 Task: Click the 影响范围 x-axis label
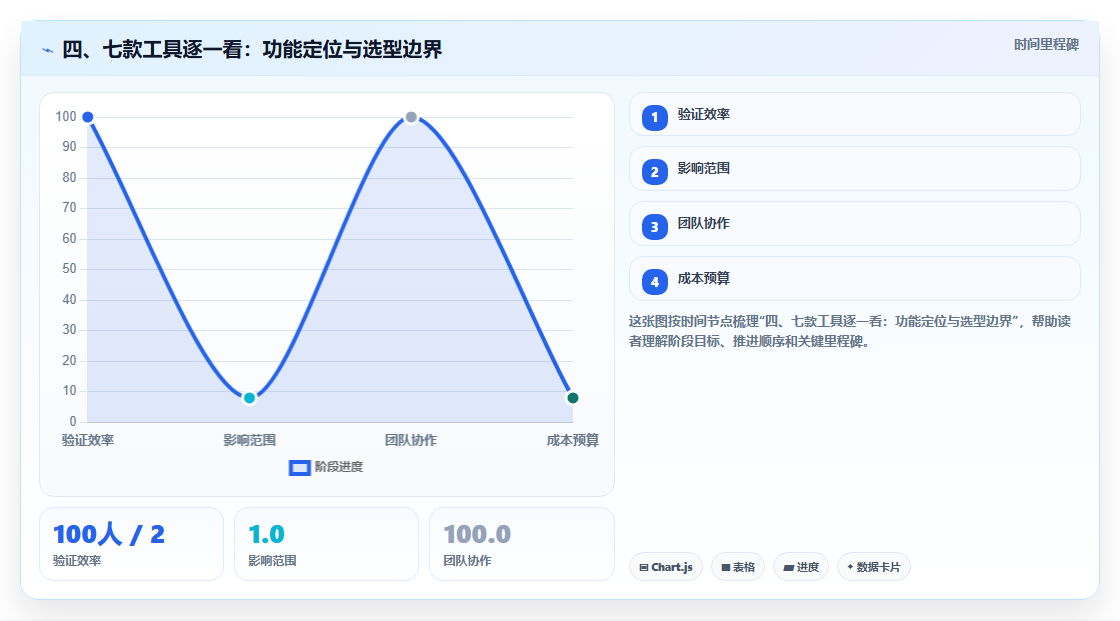coord(249,440)
